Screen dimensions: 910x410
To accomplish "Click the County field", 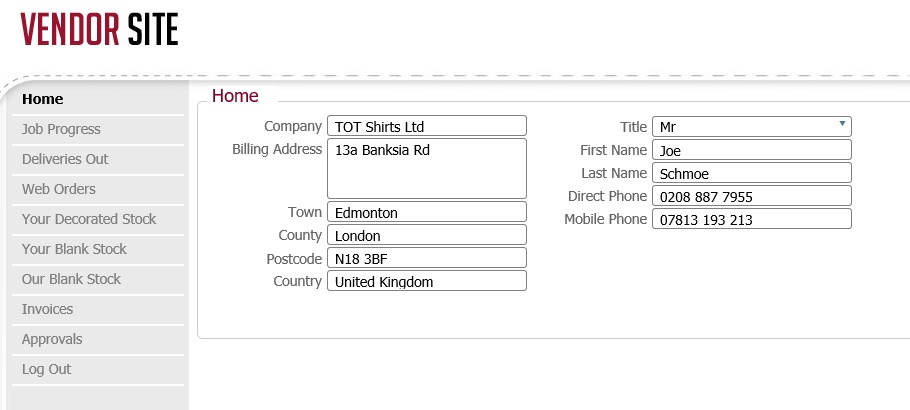I will (426, 235).
